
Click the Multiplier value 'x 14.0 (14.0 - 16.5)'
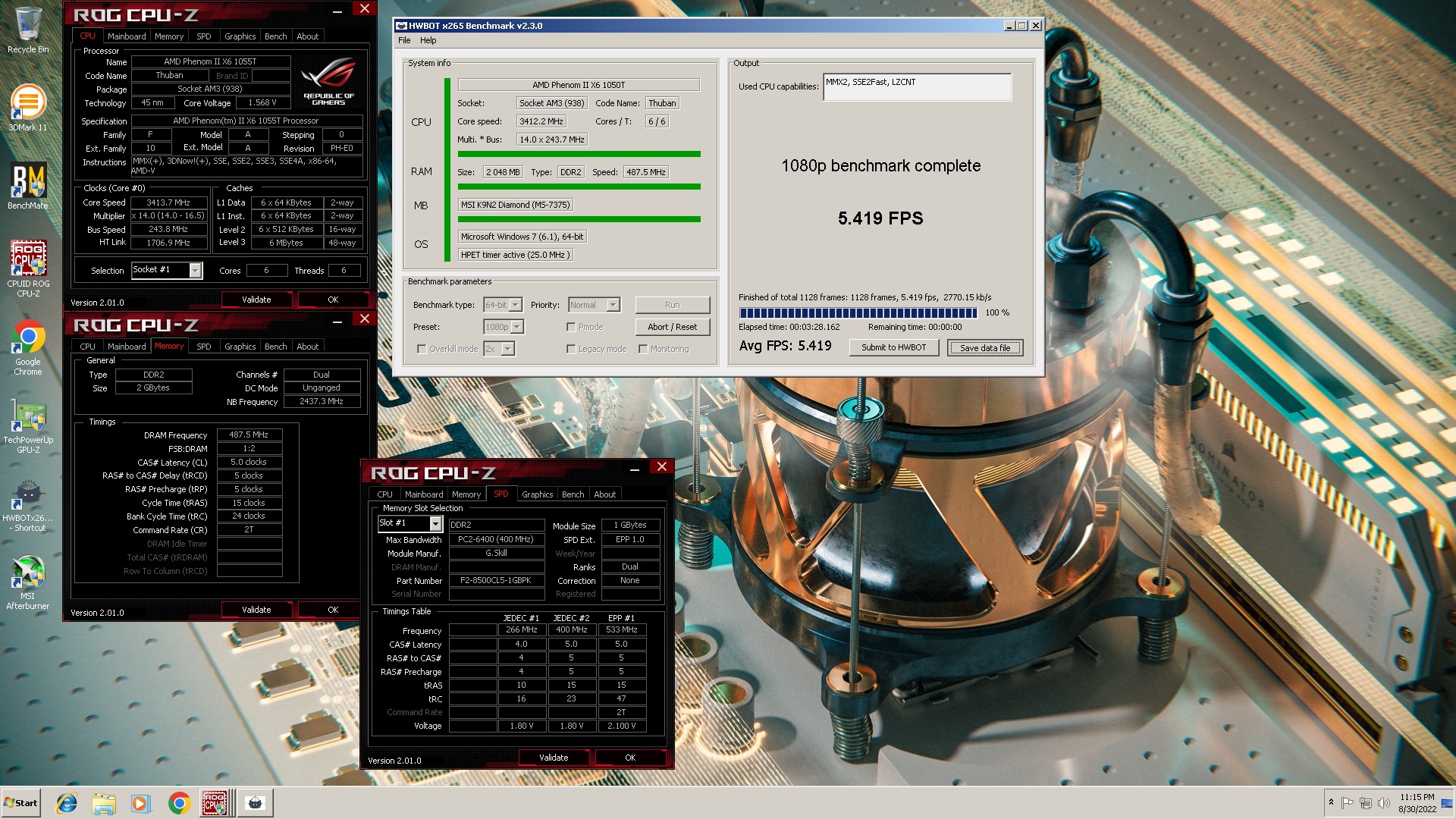point(168,216)
